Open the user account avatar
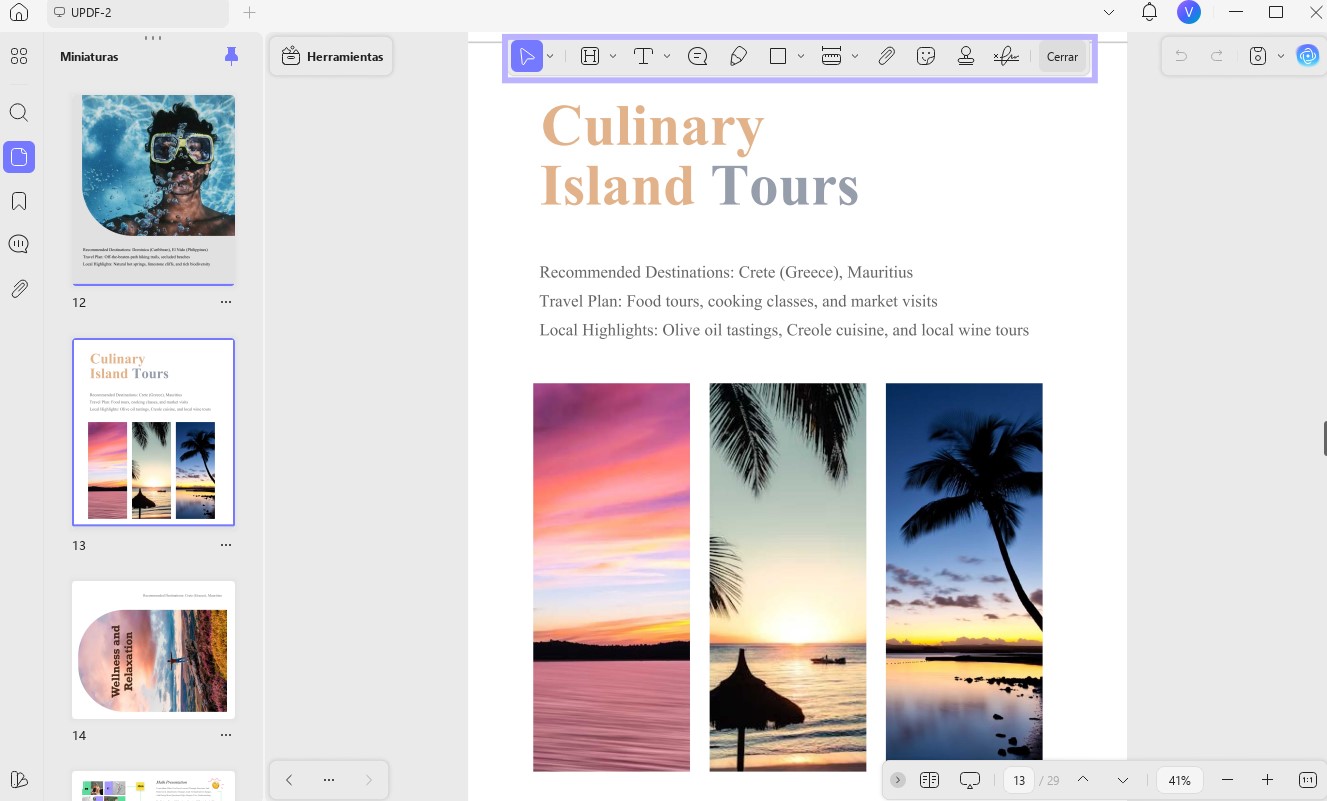The height and width of the screenshot is (801, 1327). point(1188,12)
